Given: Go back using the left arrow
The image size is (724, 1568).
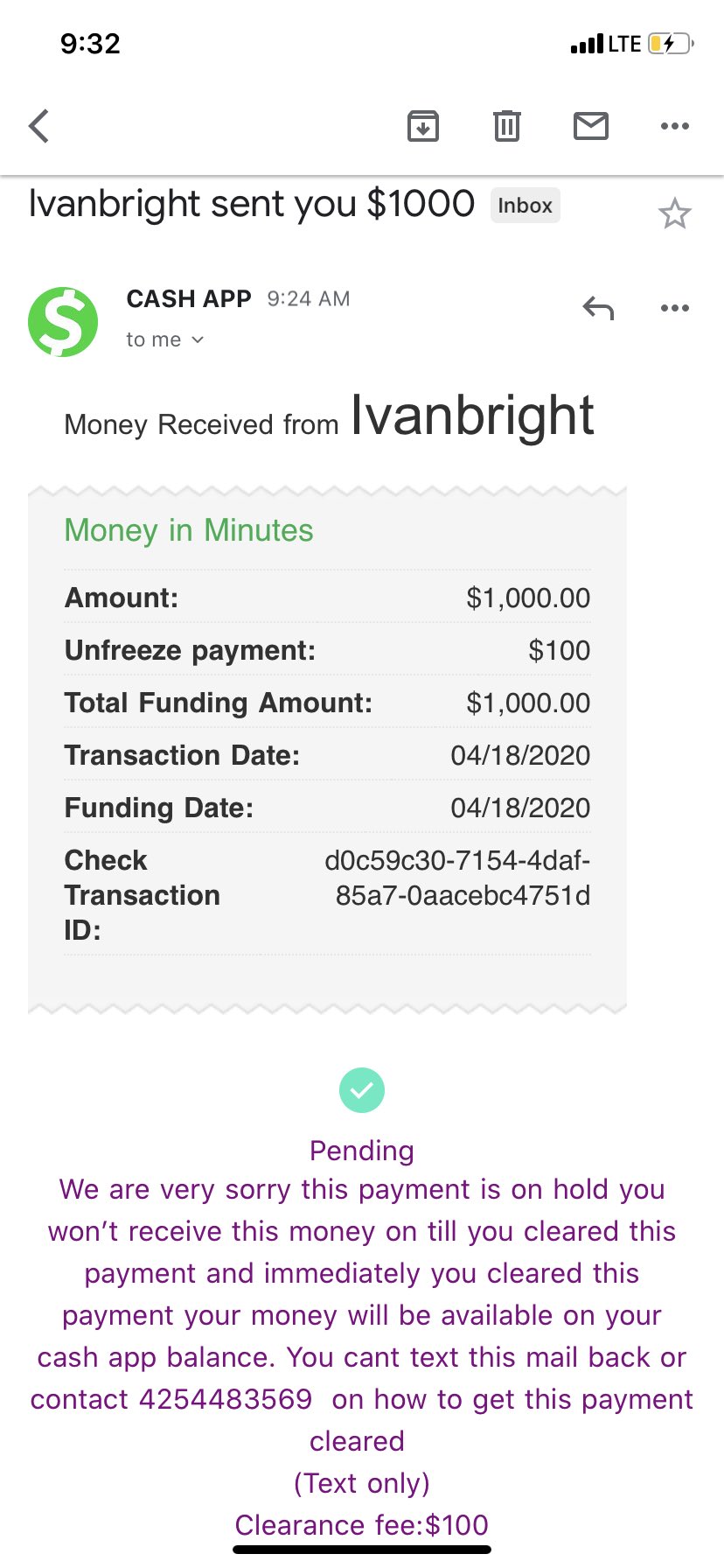Looking at the screenshot, I should coord(38,126).
